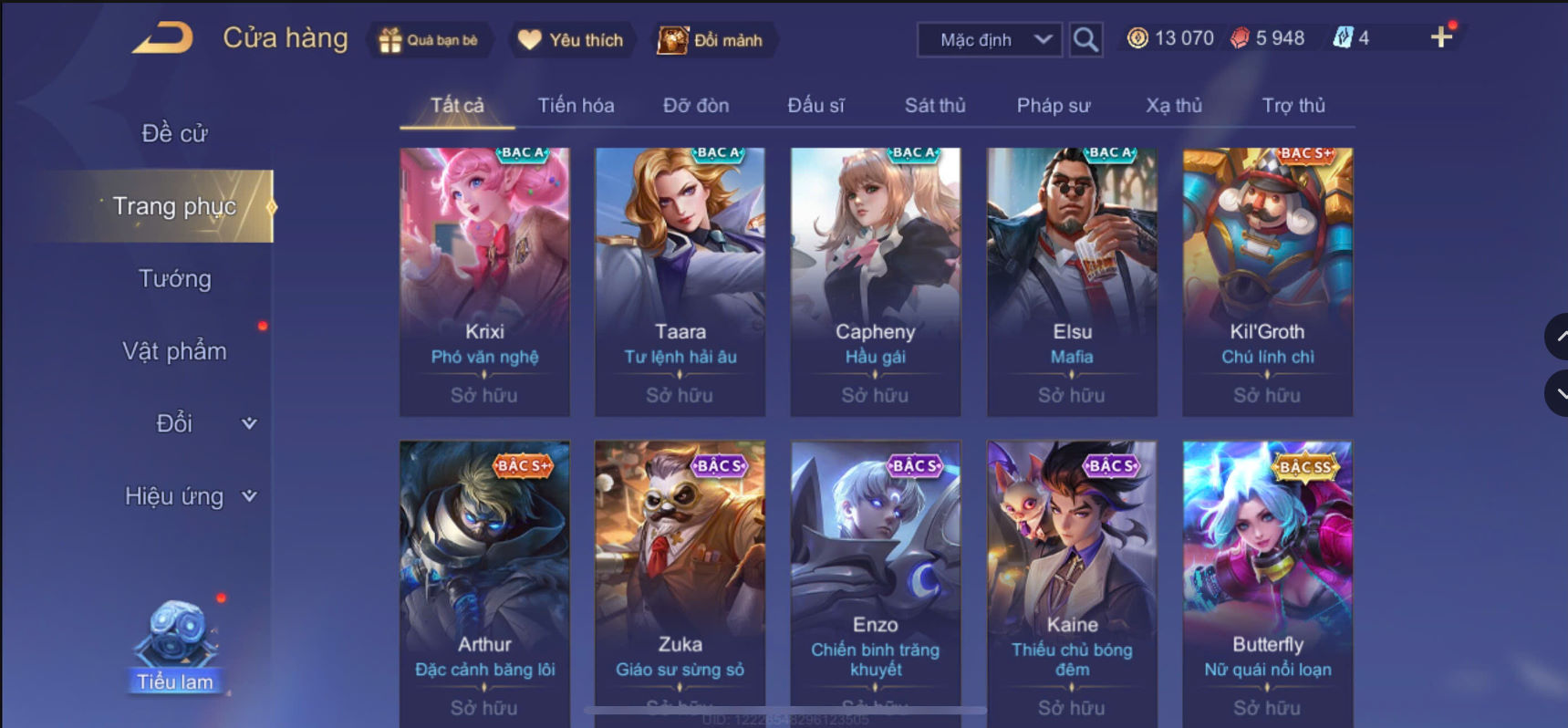Select the Butterfly Nữ quái nổi loạn card
Viewport: 1568px width, 728px height.
pos(1268,584)
